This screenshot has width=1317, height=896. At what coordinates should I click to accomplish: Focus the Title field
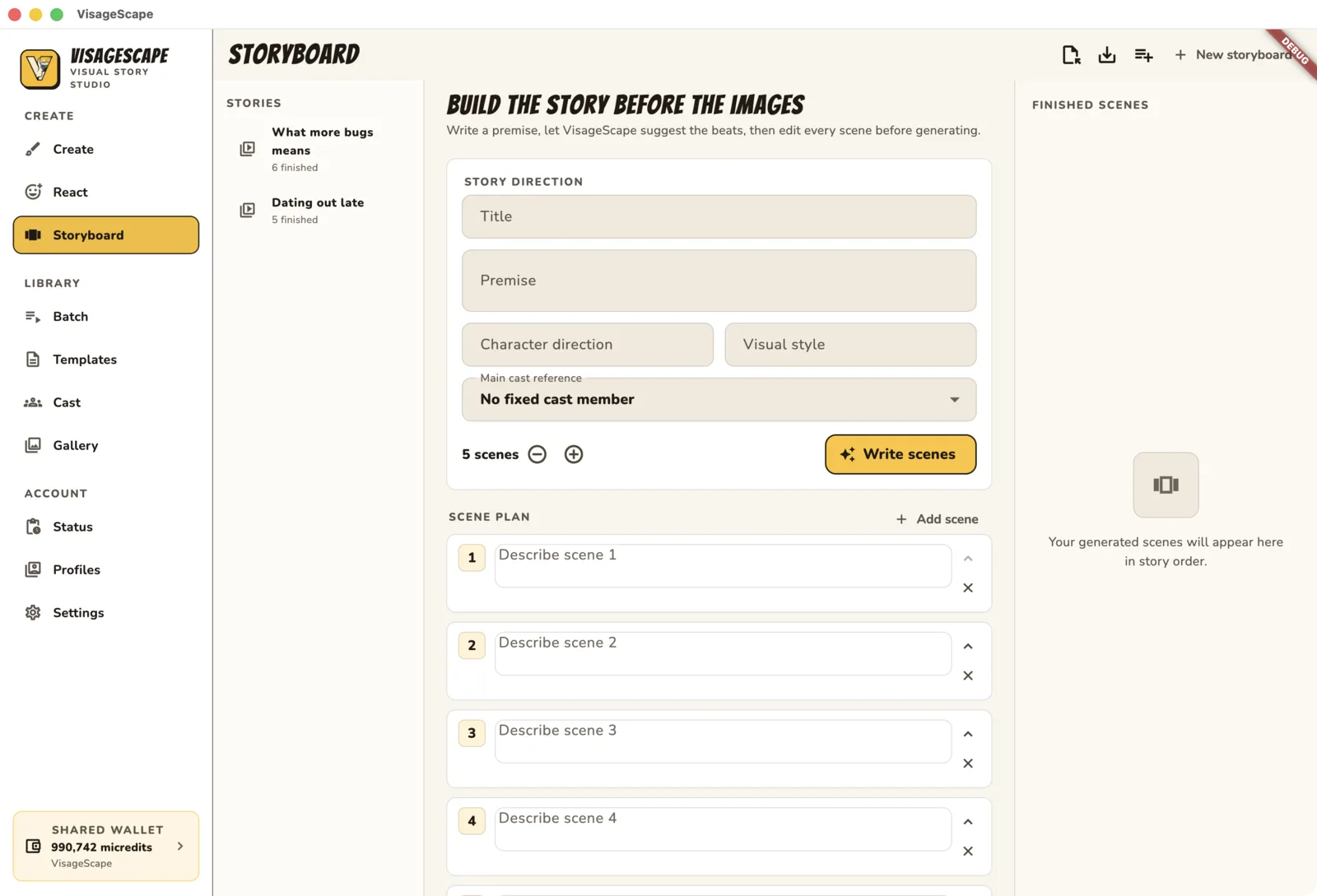(x=719, y=216)
